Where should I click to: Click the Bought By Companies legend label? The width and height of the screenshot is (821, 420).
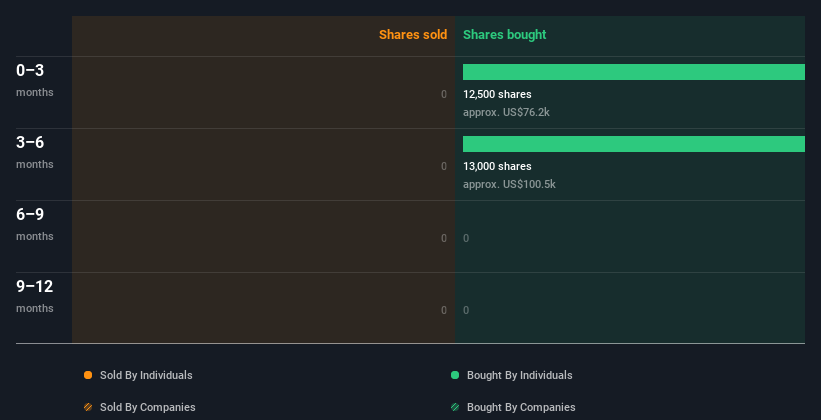click(521, 407)
